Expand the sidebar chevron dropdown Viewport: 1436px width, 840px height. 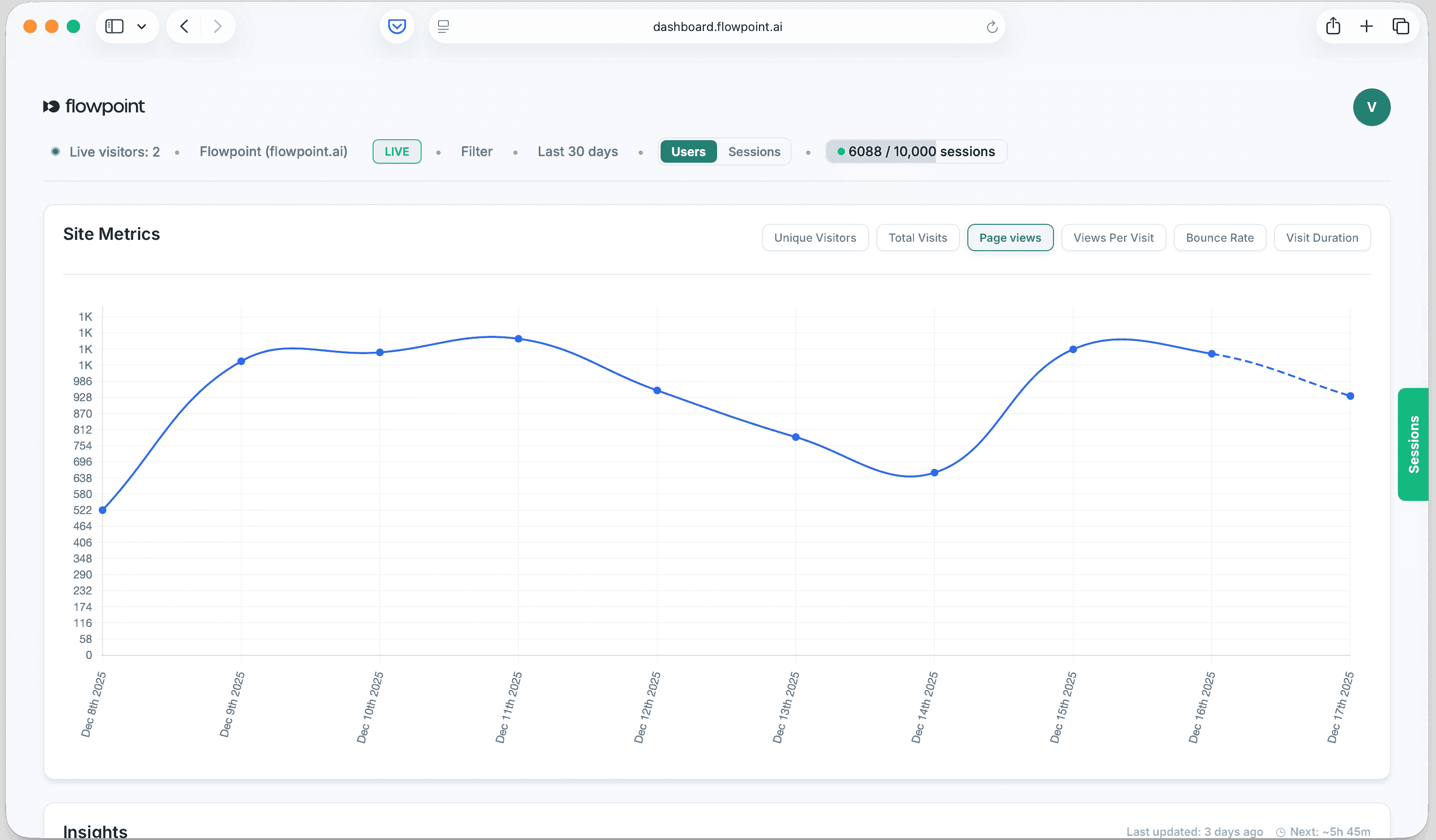(142, 26)
